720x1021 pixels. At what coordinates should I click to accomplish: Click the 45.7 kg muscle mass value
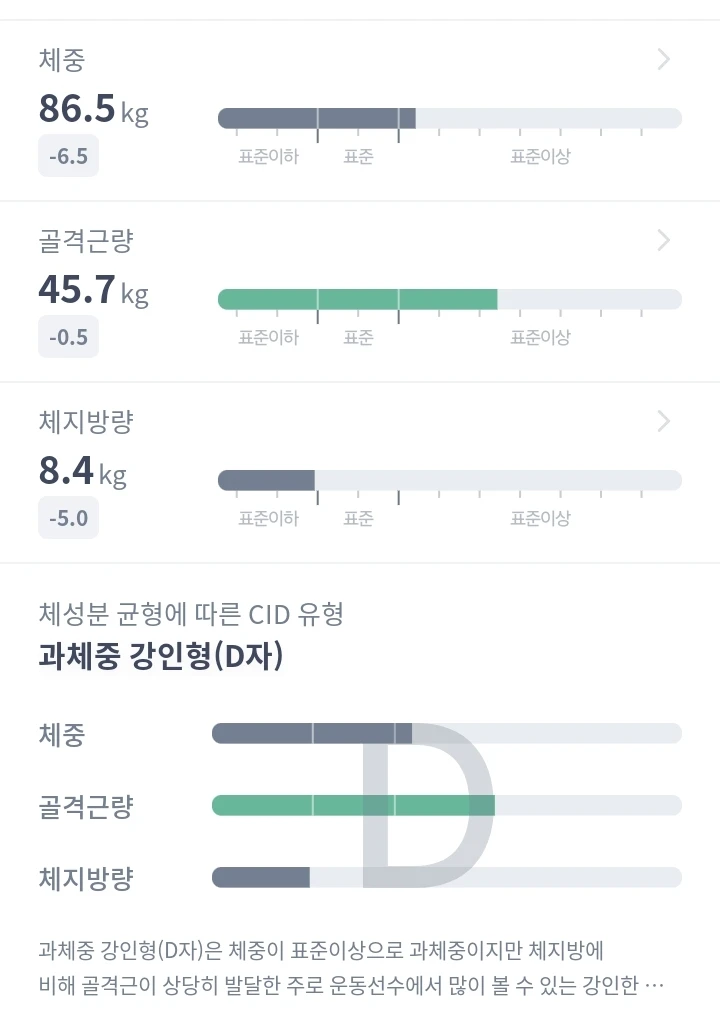[94, 290]
